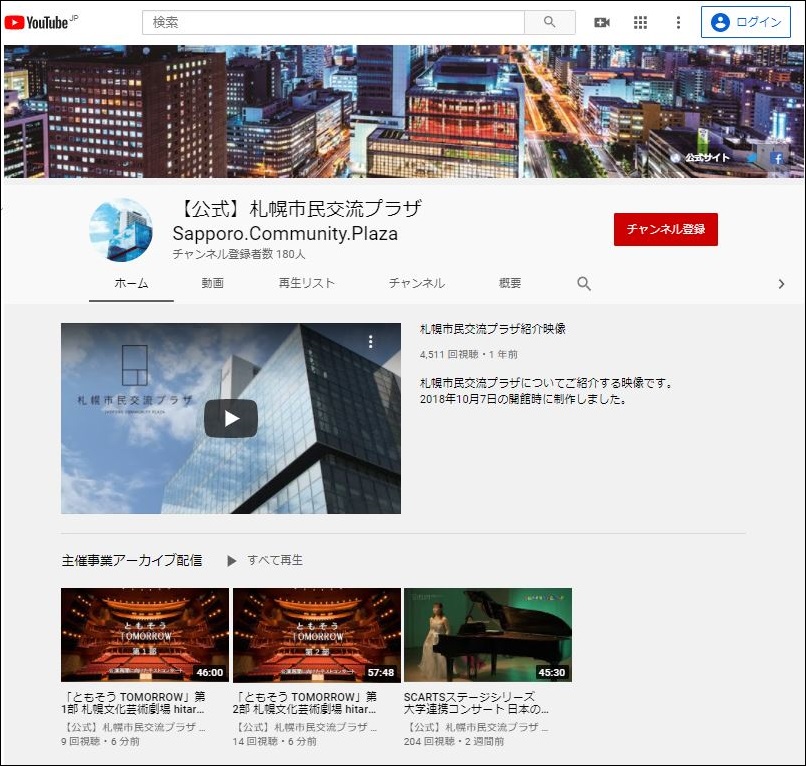Click the play triangle icon beside すべて再生

point(232,561)
